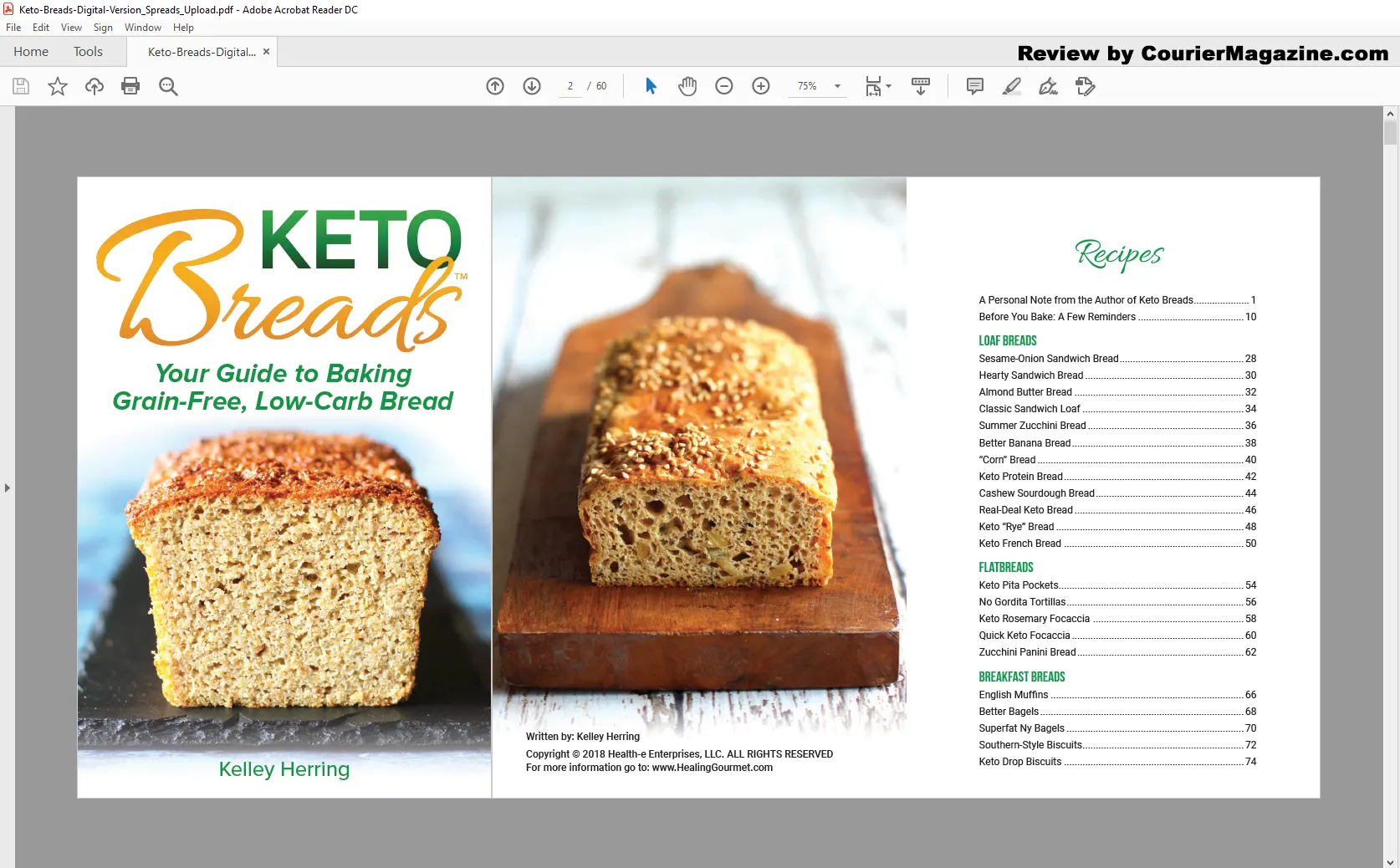Click 'Keto Protein Bread' contents entry
The image size is (1400, 868).
click(x=1117, y=477)
